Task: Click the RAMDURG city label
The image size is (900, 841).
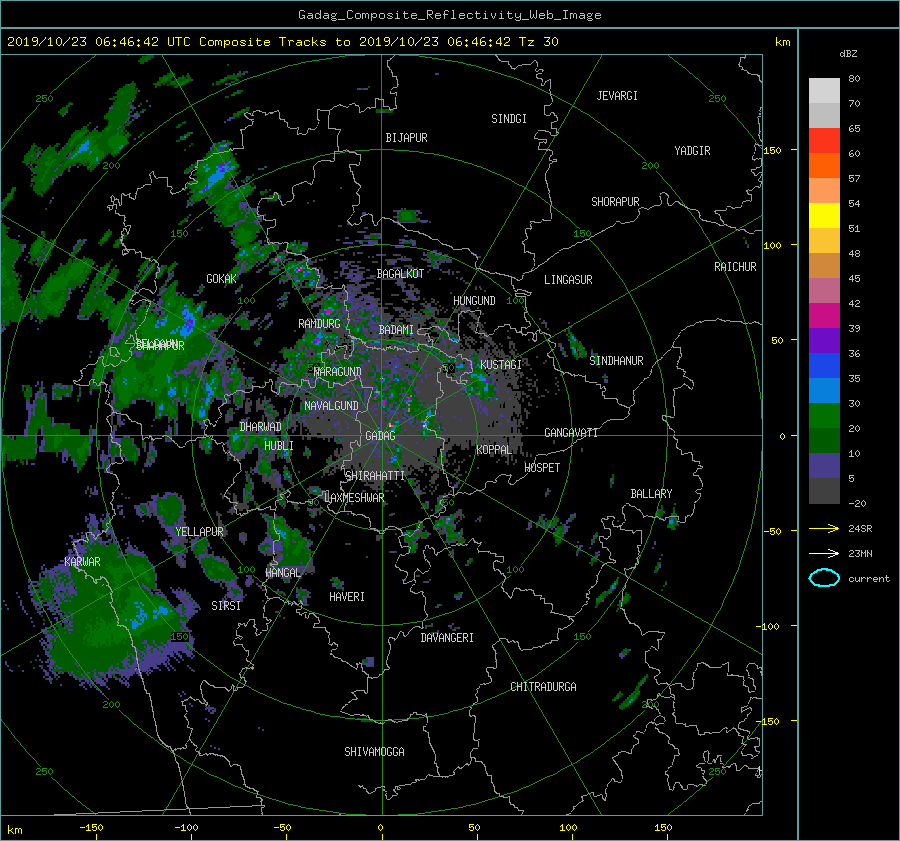Action: pos(319,324)
